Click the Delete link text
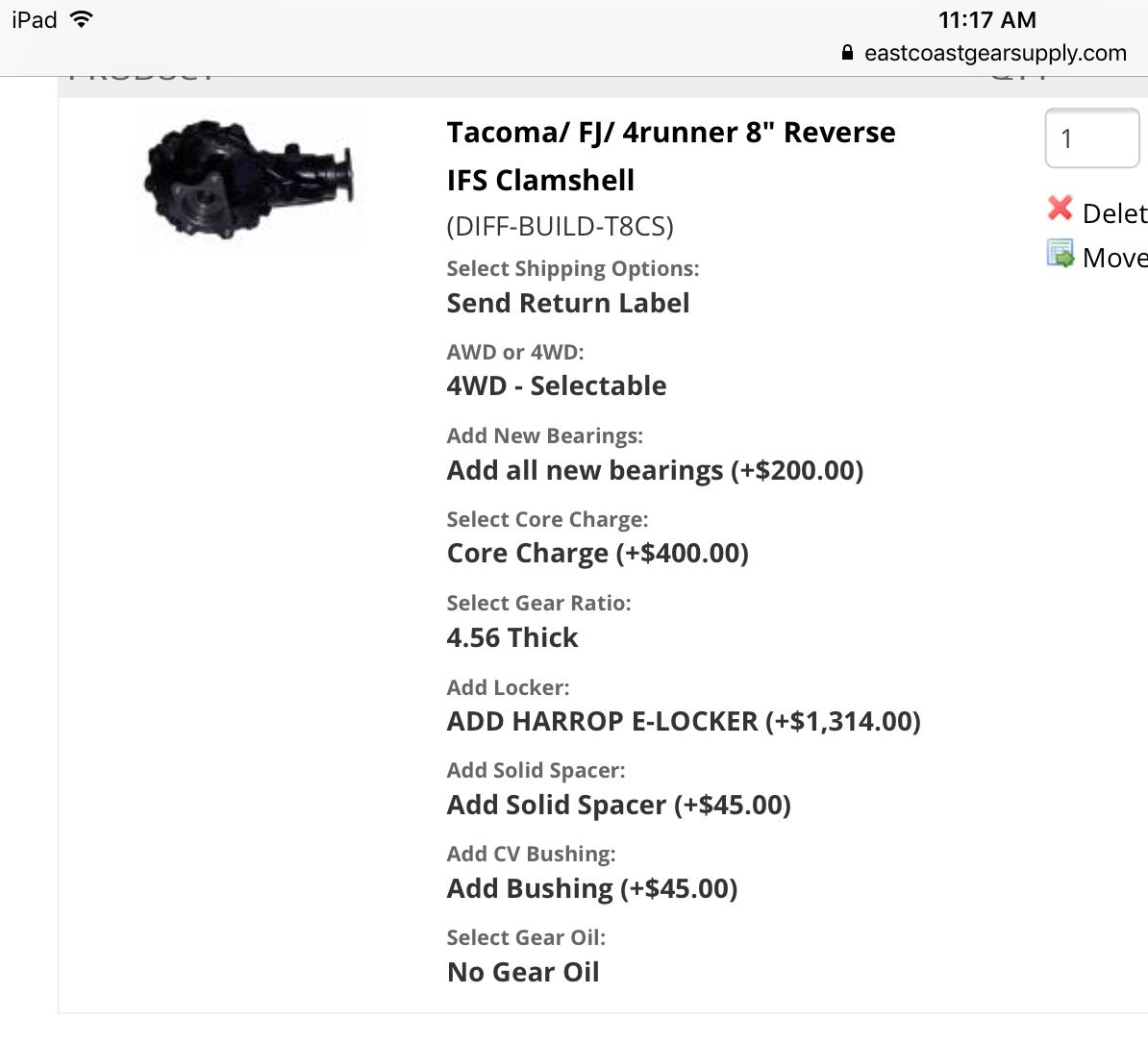Image resolution: width=1148 pixels, height=1043 pixels. tap(1114, 213)
